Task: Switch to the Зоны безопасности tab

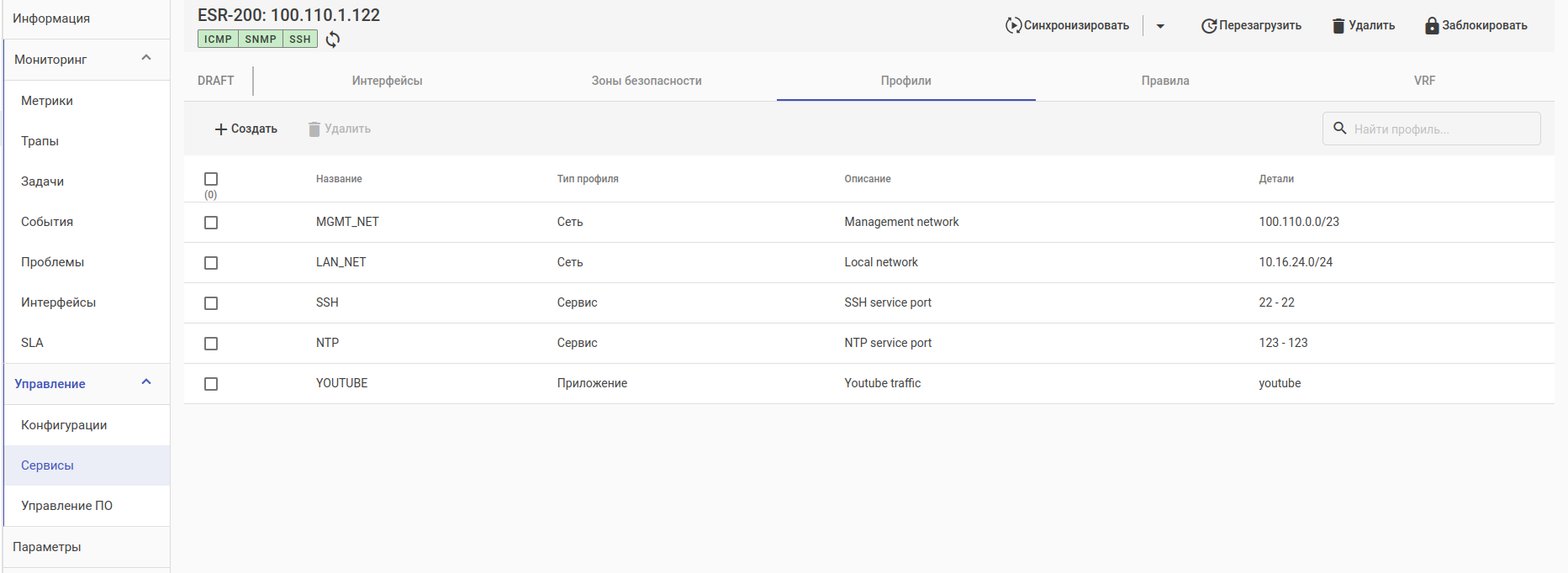Action: coord(646,81)
